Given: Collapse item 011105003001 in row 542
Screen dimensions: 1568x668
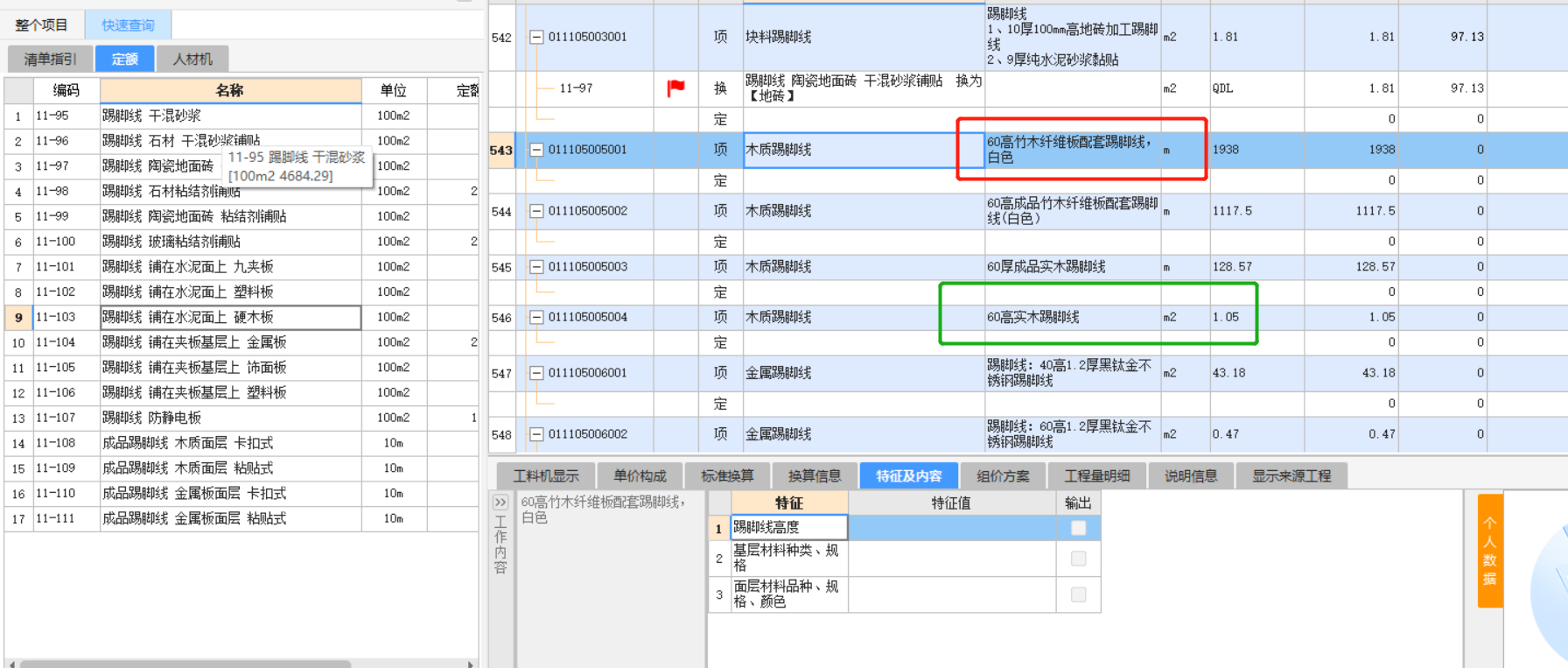Looking at the screenshot, I should coord(536,37).
